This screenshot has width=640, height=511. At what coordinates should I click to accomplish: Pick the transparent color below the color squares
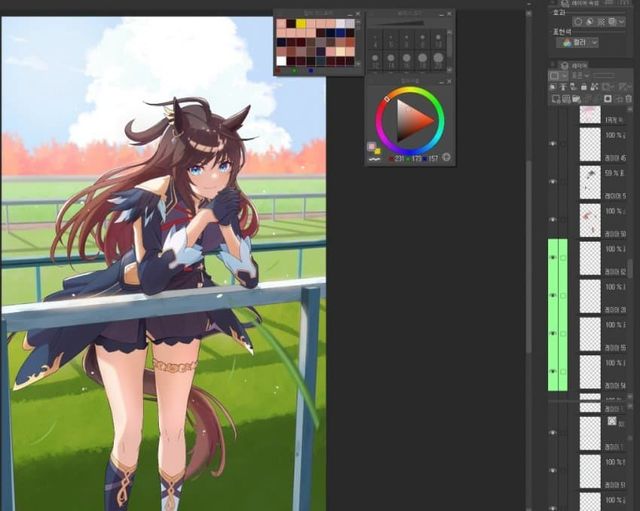[373, 158]
